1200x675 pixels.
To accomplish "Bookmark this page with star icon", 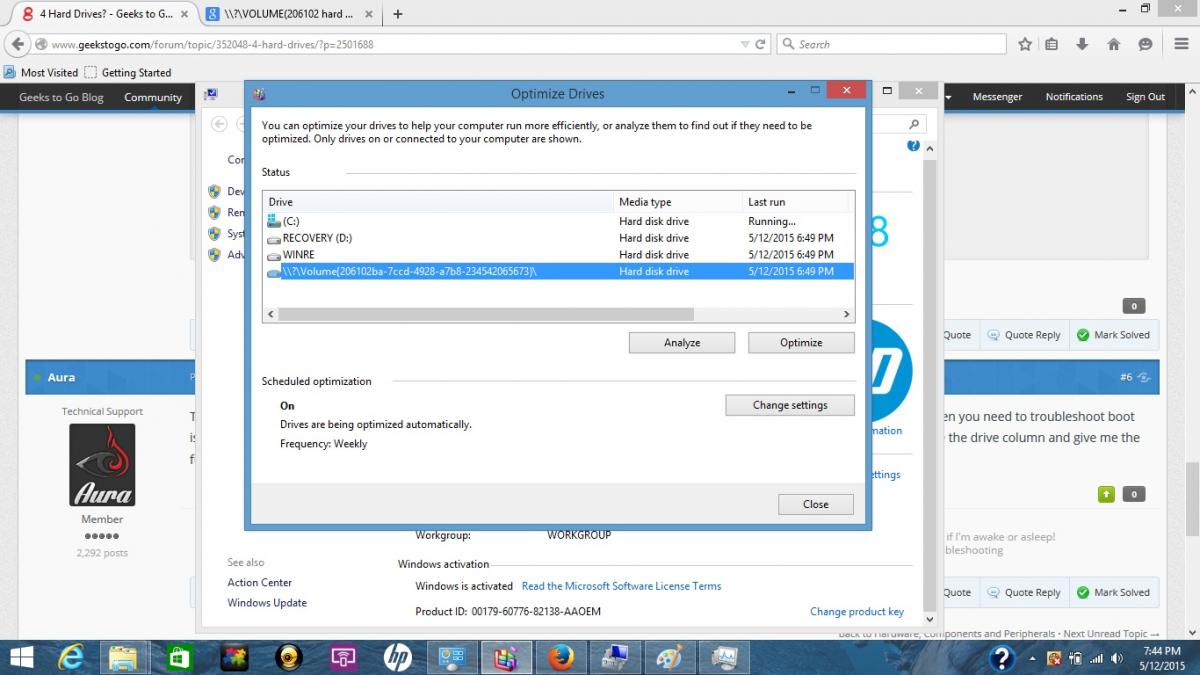I will [1025, 44].
